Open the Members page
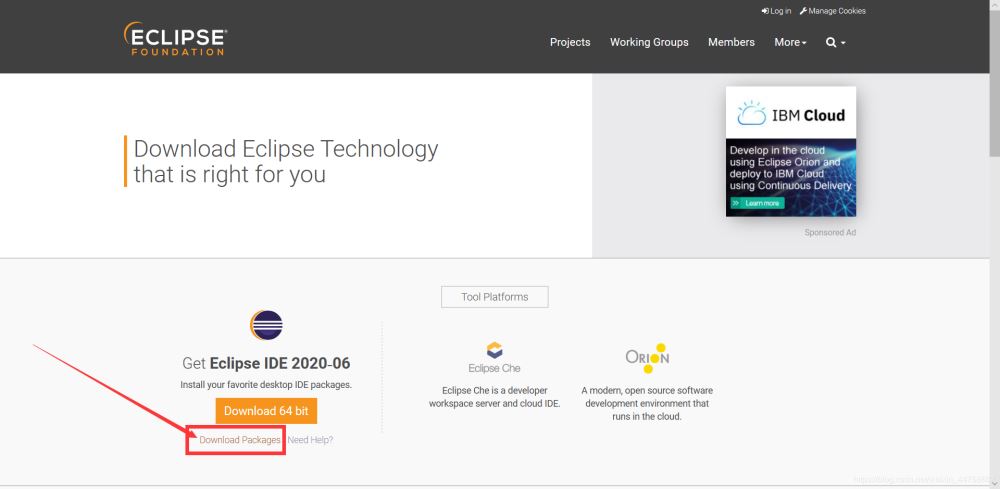The image size is (1000, 489). [x=731, y=42]
